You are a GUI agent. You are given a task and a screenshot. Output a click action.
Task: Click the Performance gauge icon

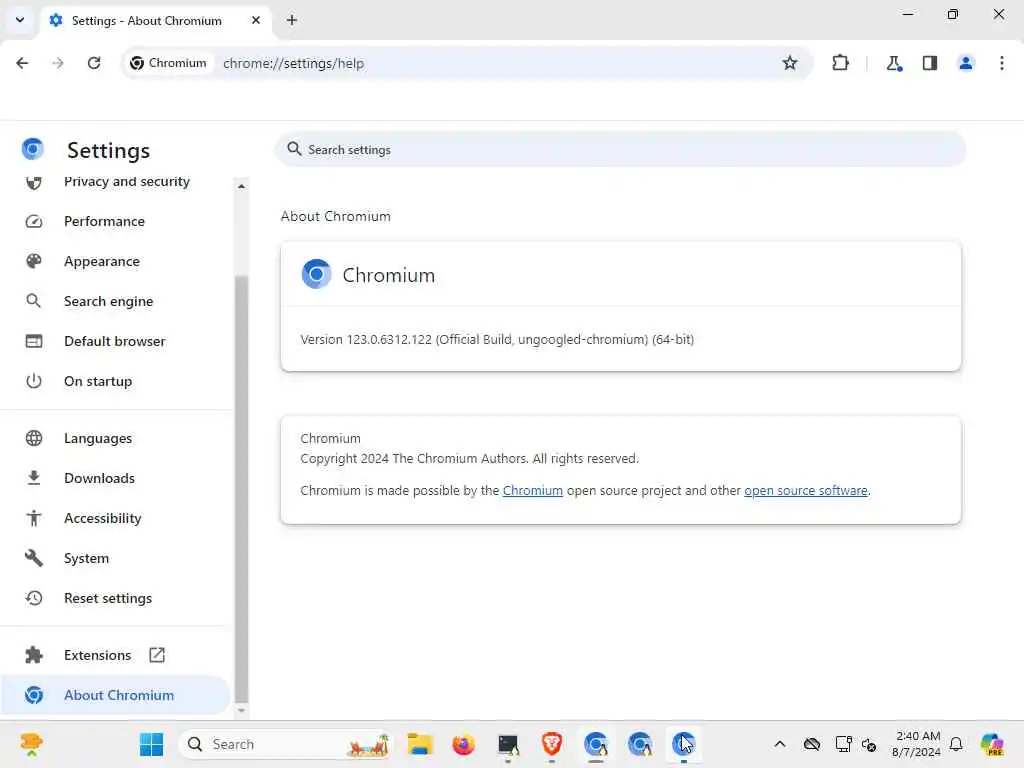pos(34,221)
